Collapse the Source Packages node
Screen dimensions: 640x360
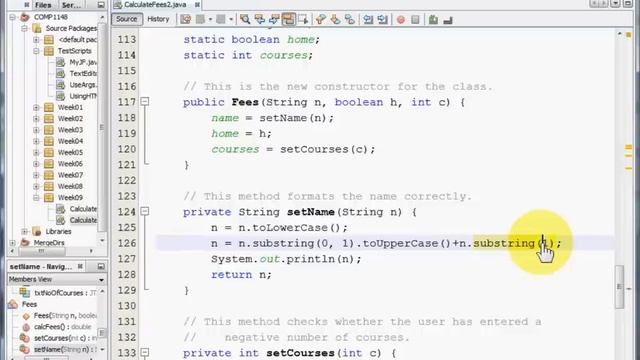point(24,29)
